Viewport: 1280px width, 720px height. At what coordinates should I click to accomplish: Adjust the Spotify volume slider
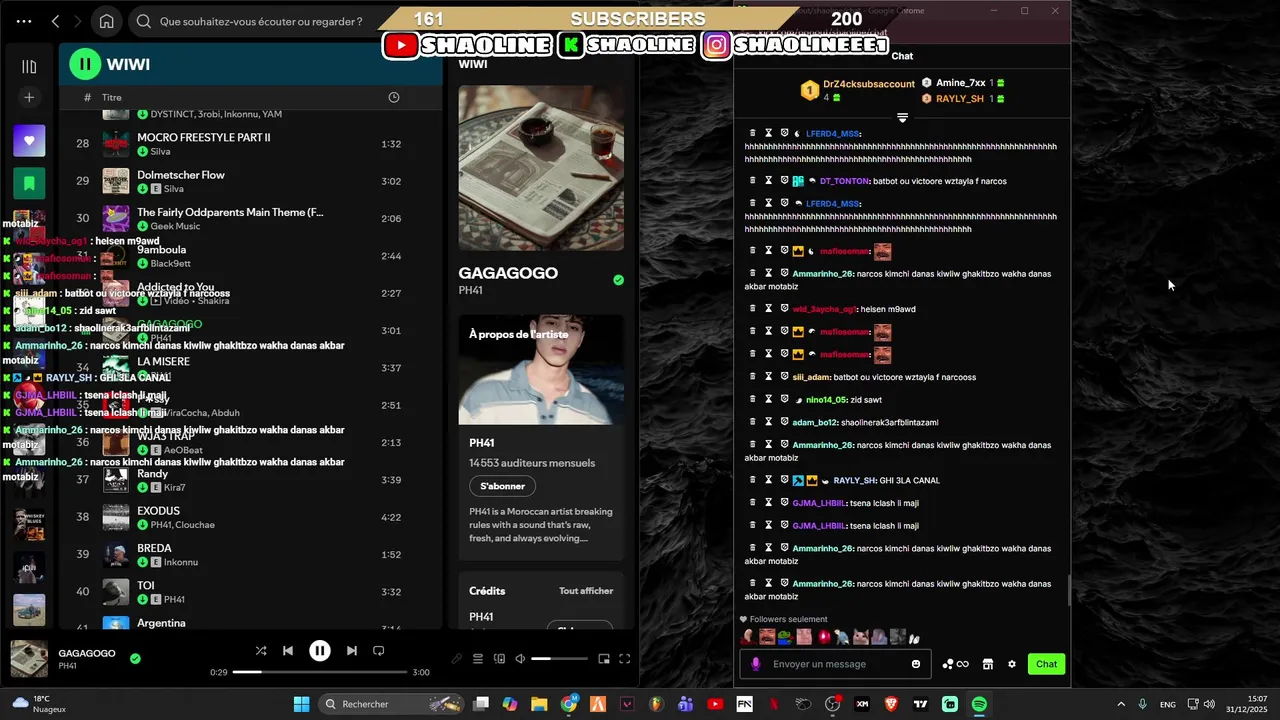(560, 659)
